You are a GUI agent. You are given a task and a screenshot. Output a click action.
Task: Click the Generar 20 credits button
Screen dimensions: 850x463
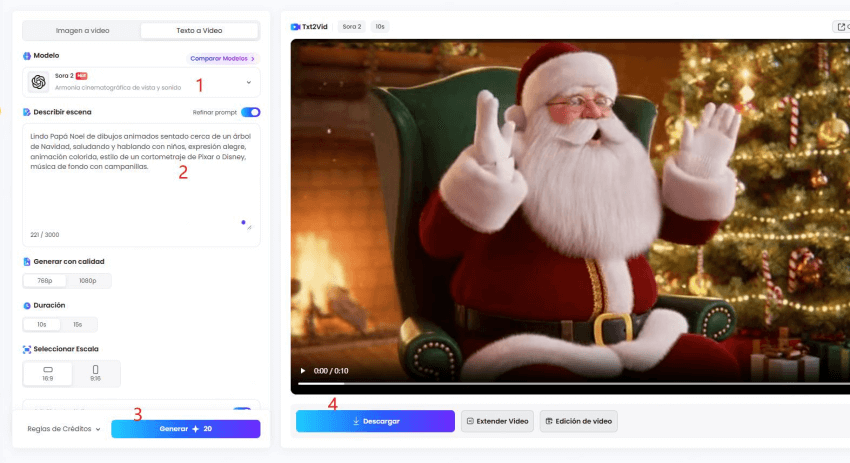click(185, 429)
